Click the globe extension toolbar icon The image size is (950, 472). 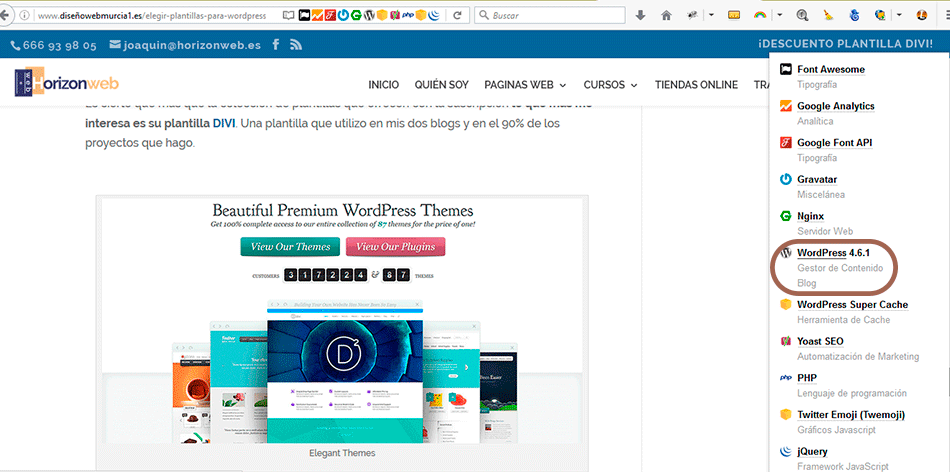click(881, 15)
